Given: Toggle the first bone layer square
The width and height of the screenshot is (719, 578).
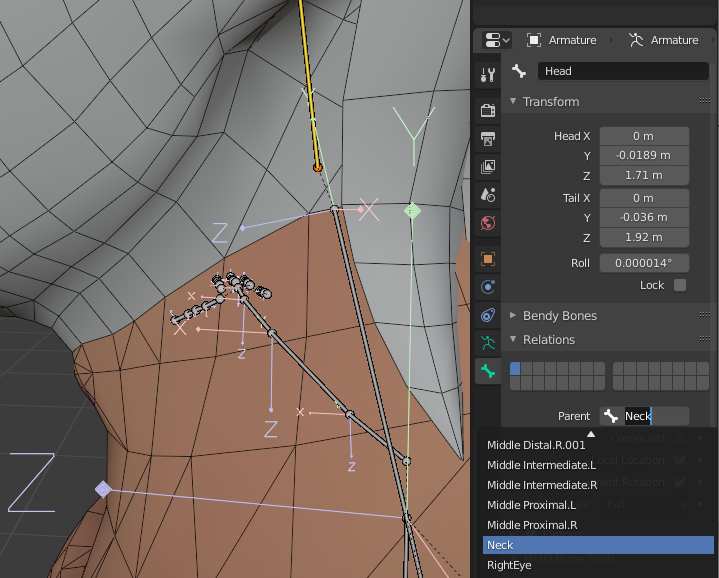Looking at the screenshot, I should [x=515, y=369].
